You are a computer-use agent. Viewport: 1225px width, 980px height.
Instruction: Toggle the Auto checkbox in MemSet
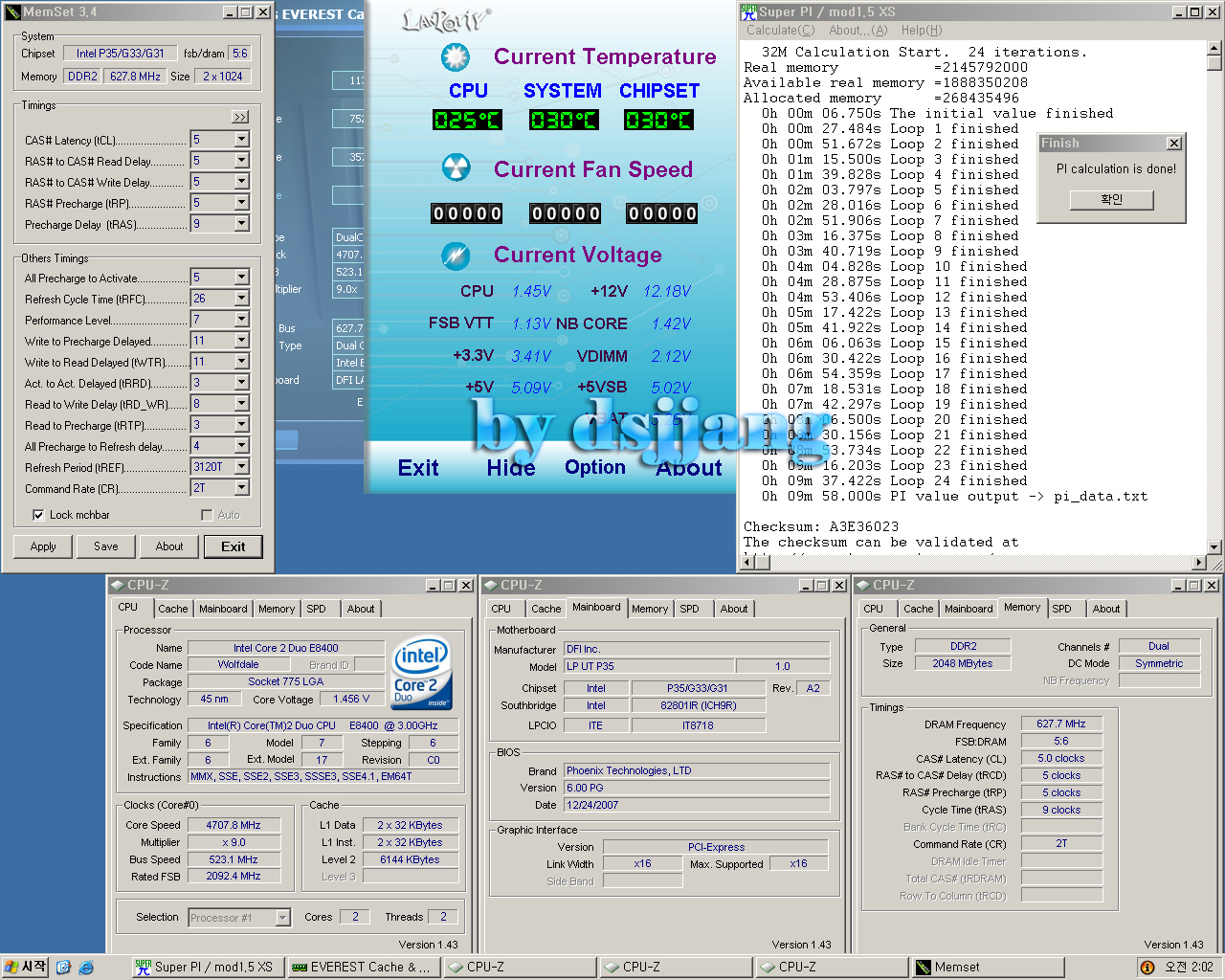click(207, 515)
